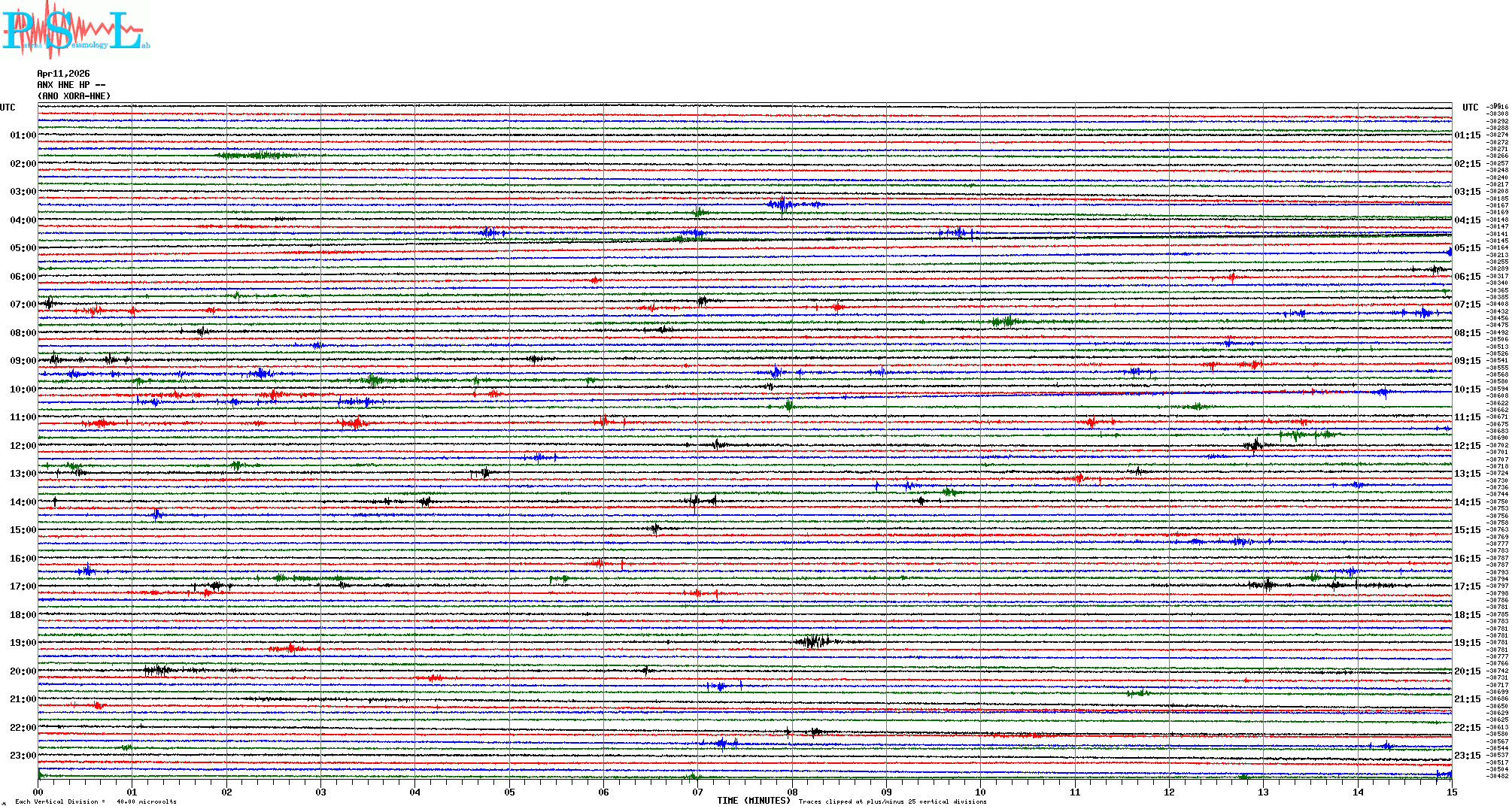Viewport: 1512px width, 812px height.
Task: Click the blue burst on the 03:30 trace
Action: click(x=784, y=205)
